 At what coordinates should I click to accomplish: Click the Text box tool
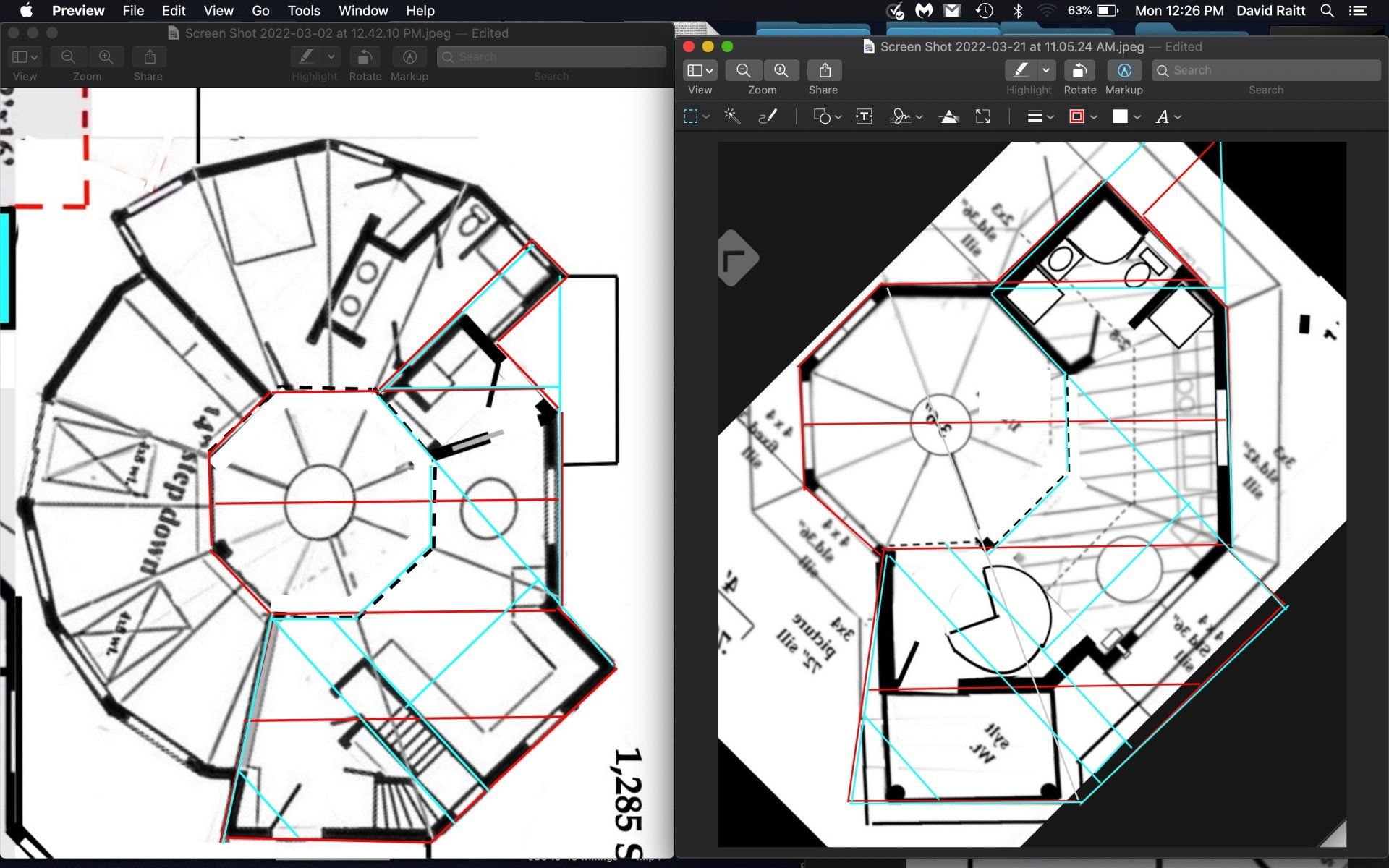pos(864,116)
